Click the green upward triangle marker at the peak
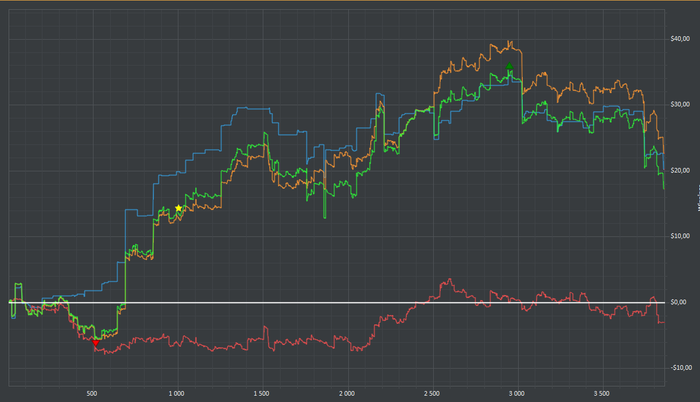The height and width of the screenshot is (402, 700). click(509, 66)
